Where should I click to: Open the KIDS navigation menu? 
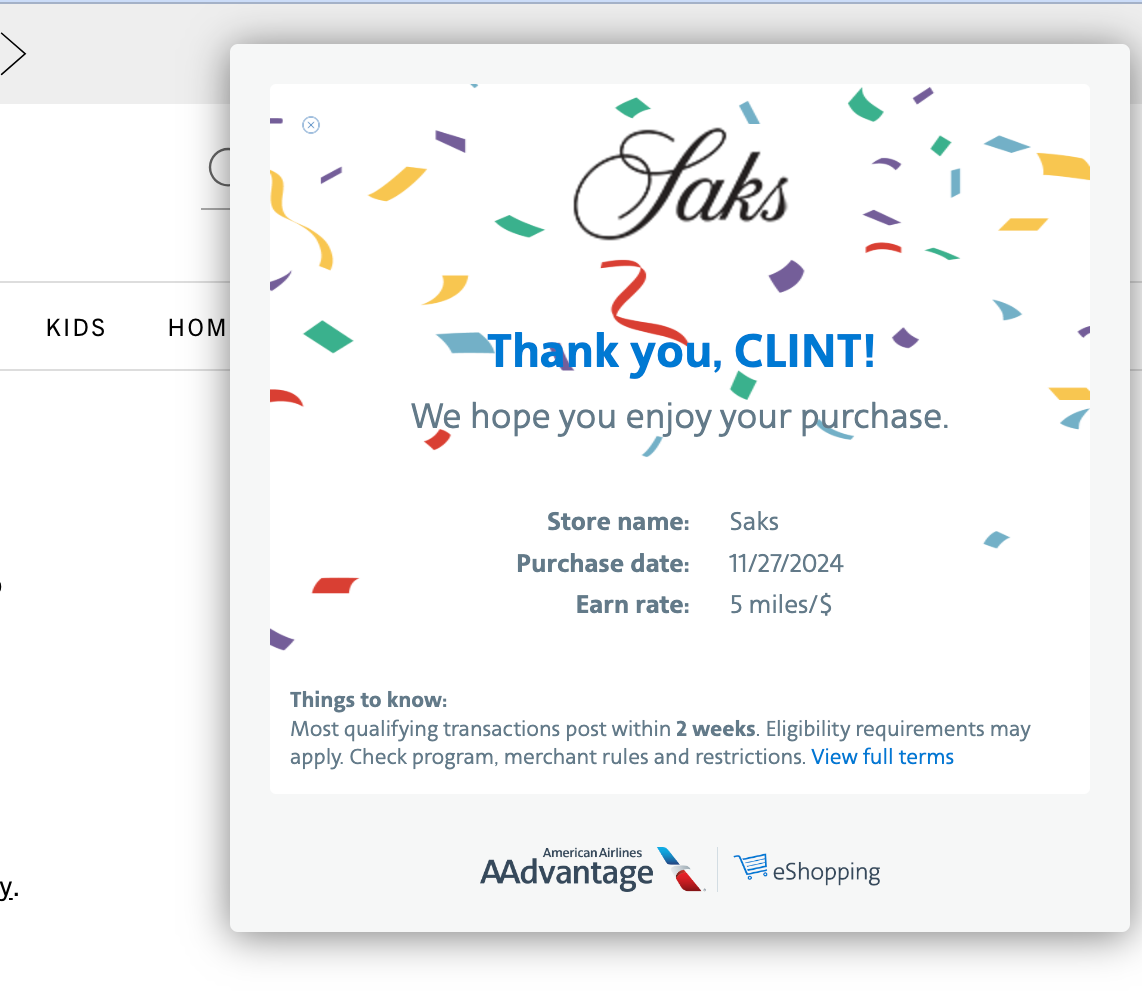[x=76, y=328]
